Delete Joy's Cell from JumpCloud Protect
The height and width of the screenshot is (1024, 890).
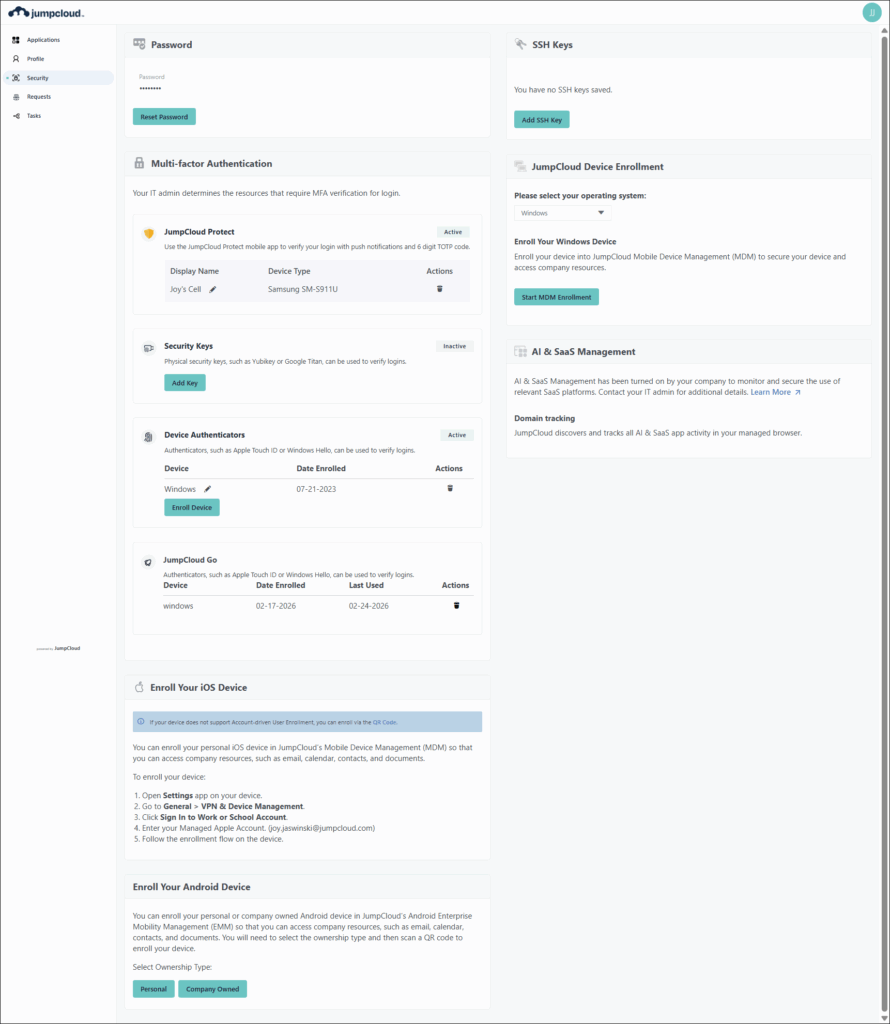point(439,289)
